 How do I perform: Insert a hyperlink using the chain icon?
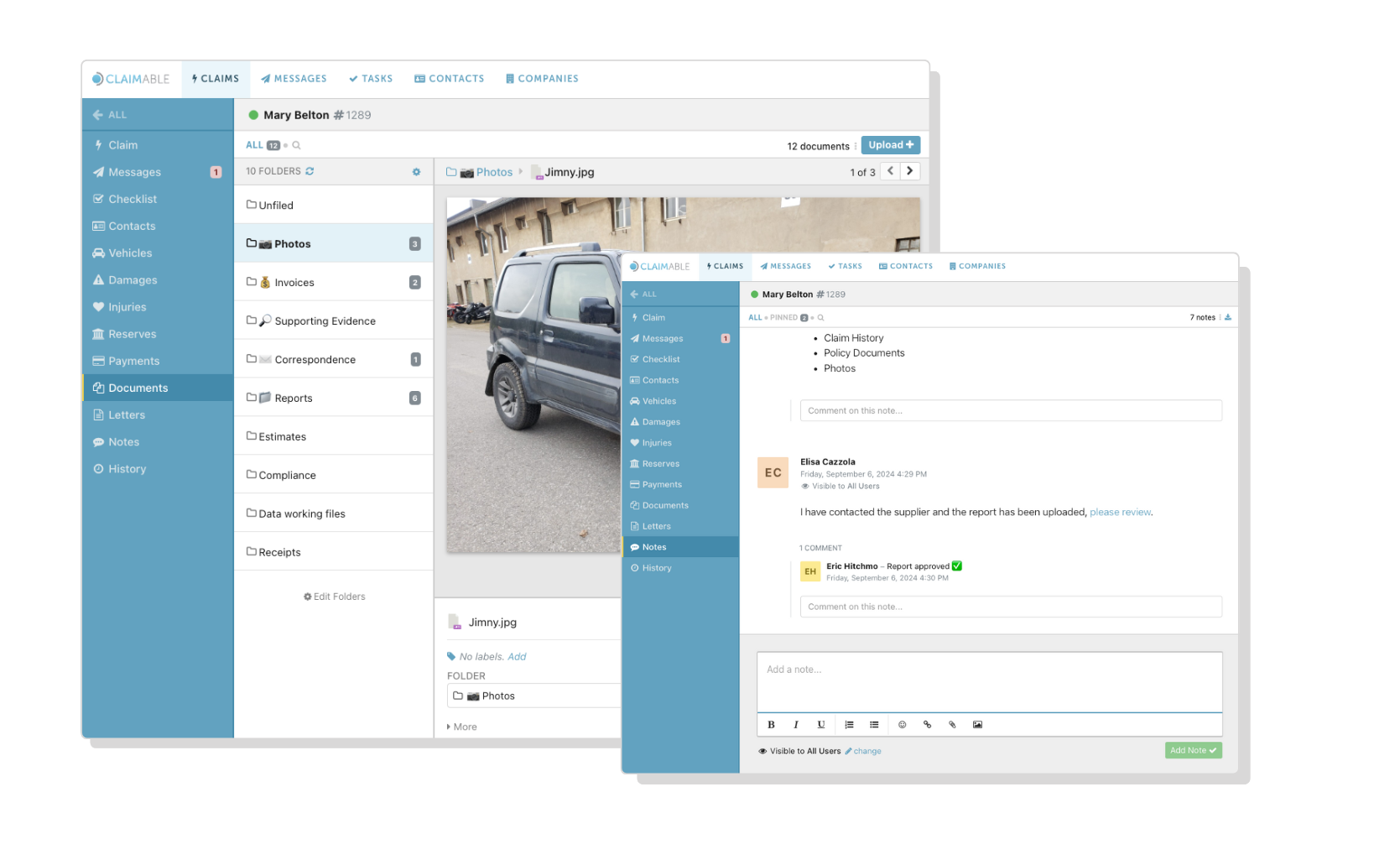(x=927, y=725)
